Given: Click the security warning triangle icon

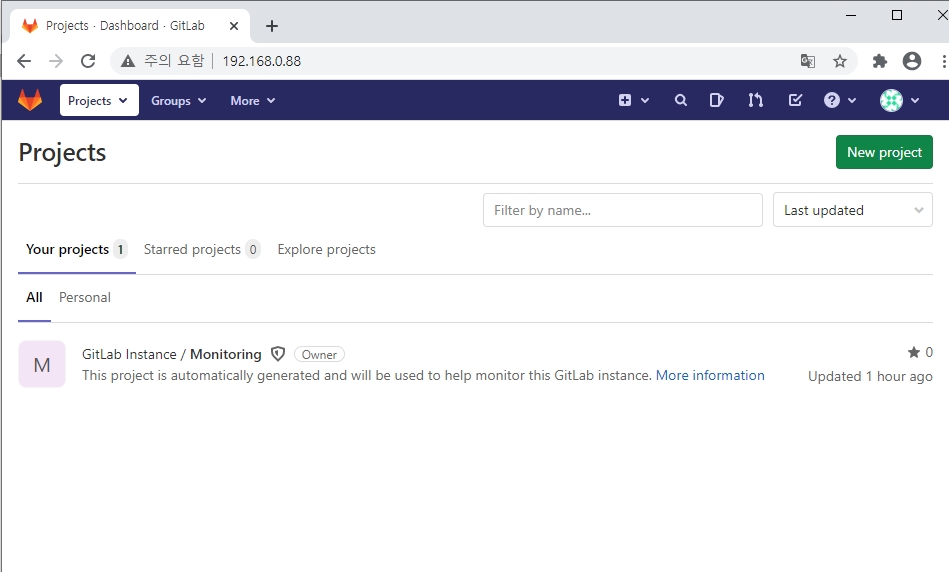Looking at the screenshot, I should tap(128, 61).
